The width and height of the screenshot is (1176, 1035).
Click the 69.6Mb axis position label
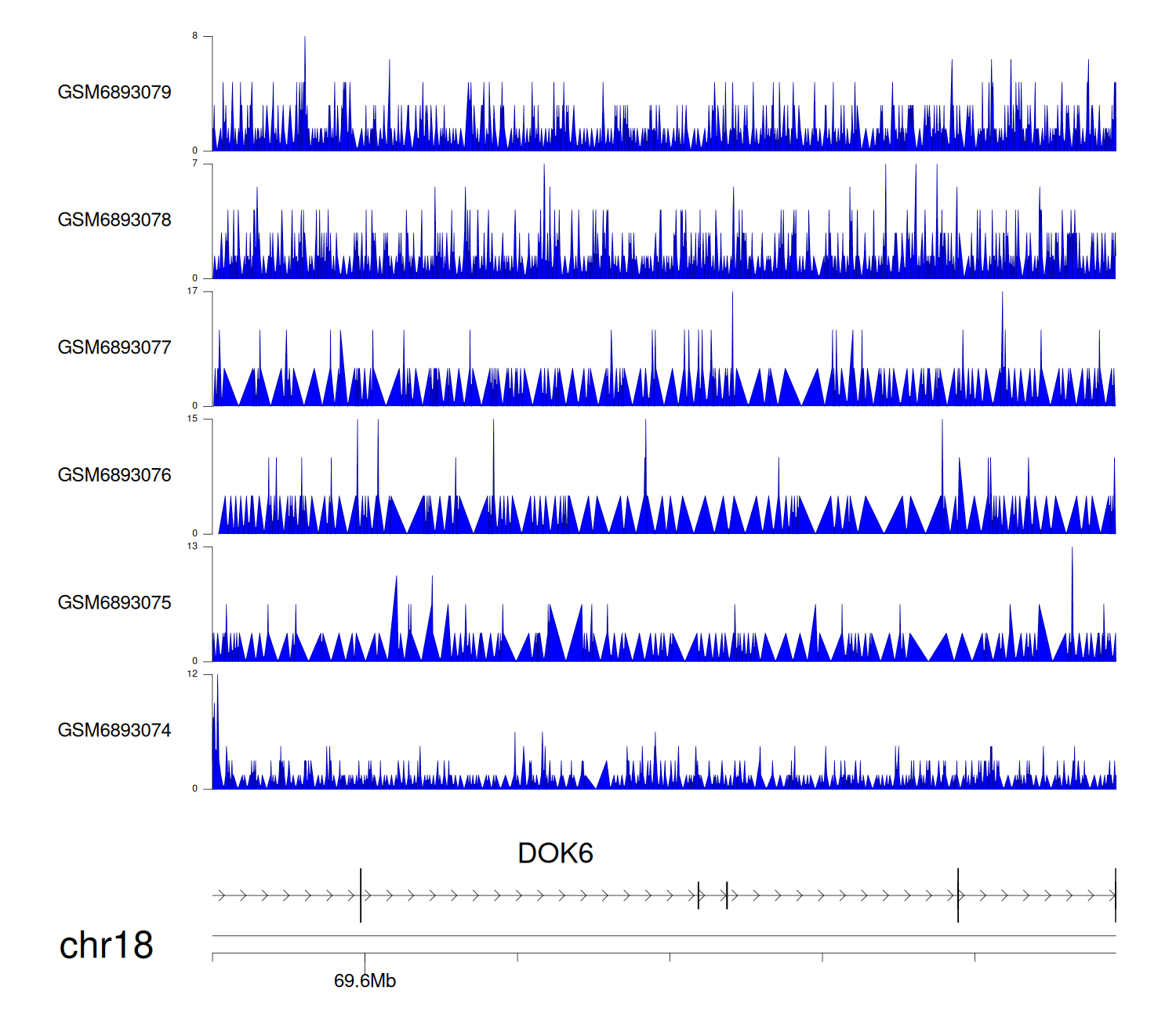point(365,981)
